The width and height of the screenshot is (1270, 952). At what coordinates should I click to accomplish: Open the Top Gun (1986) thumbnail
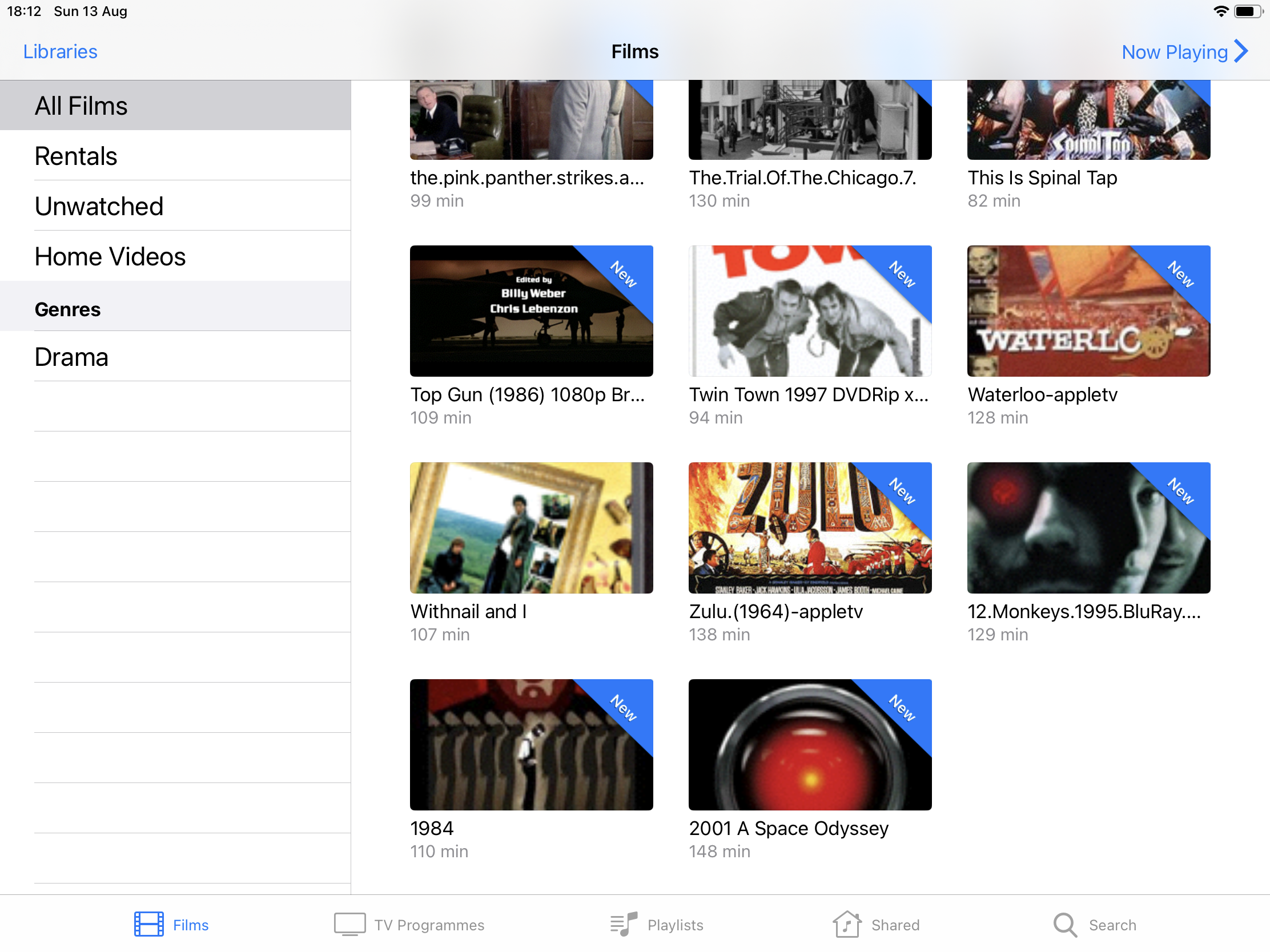point(531,311)
